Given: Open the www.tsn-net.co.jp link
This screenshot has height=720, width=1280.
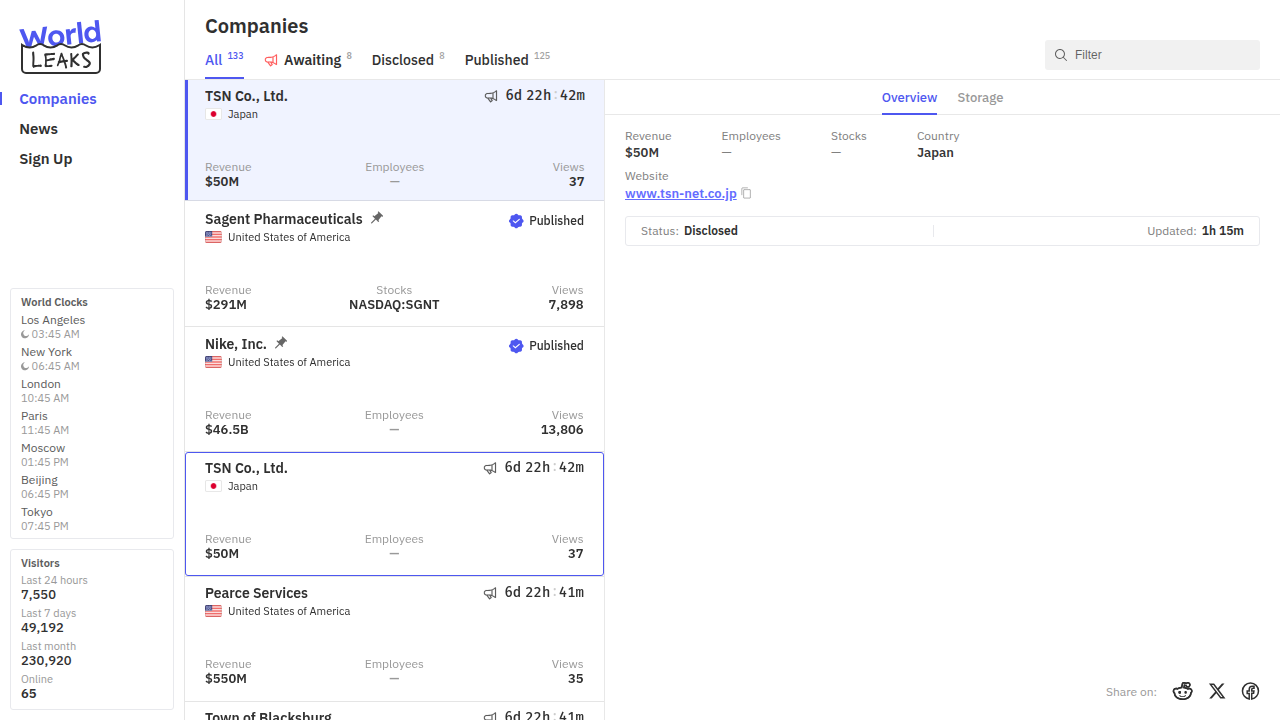Looking at the screenshot, I should pos(680,194).
